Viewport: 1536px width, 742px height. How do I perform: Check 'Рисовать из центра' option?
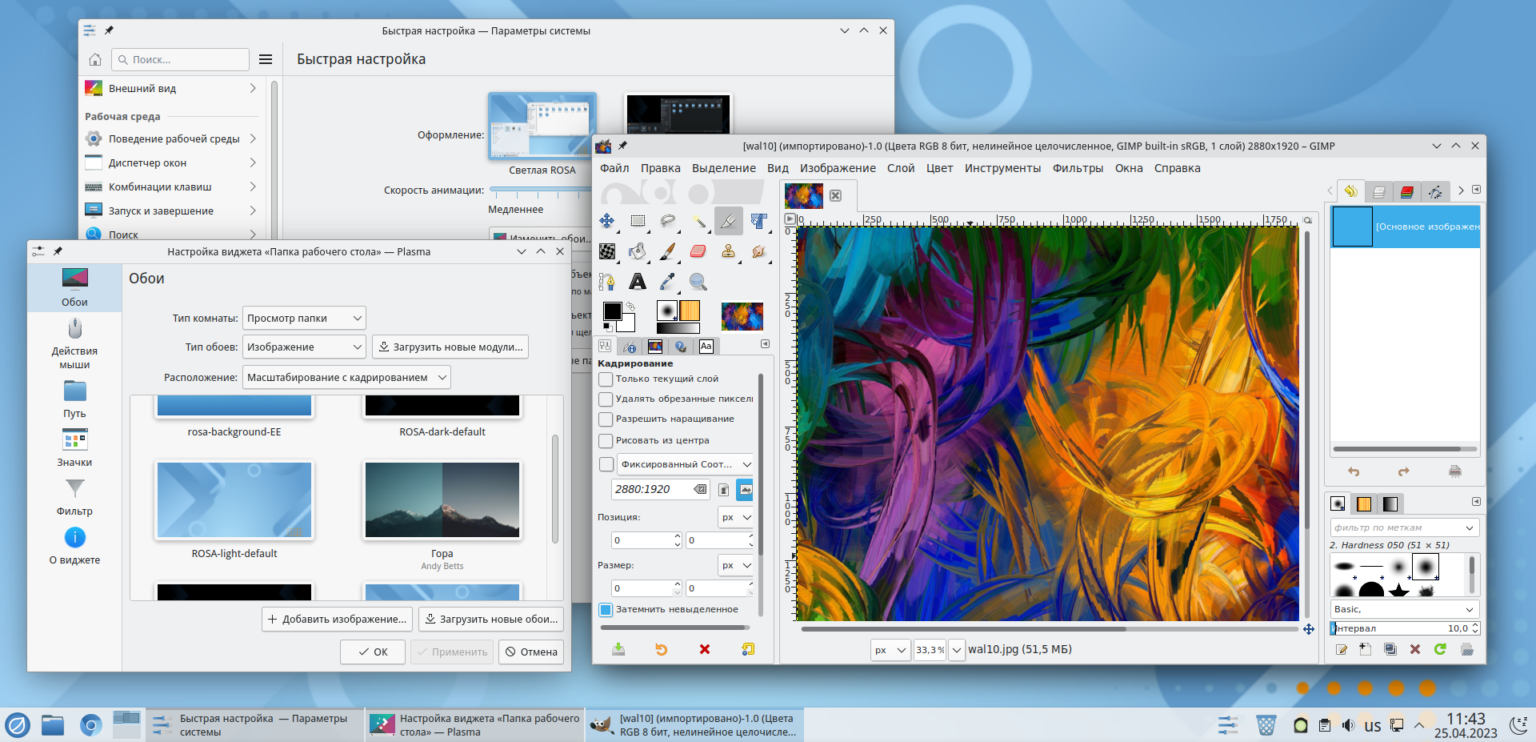(x=606, y=440)
